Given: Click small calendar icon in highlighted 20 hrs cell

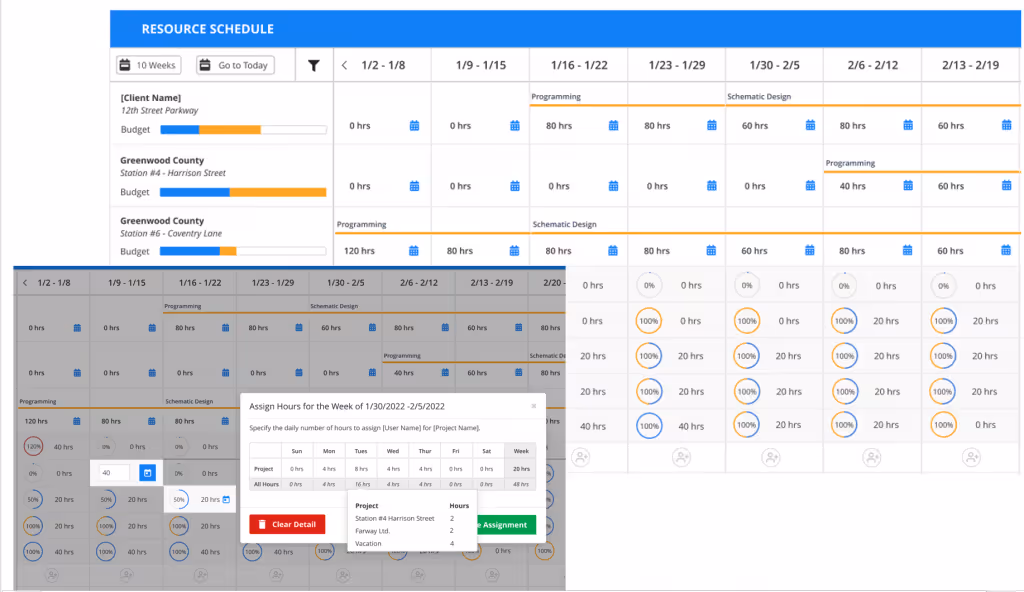Looking at the screenshot, I should [x=226, y=500].
